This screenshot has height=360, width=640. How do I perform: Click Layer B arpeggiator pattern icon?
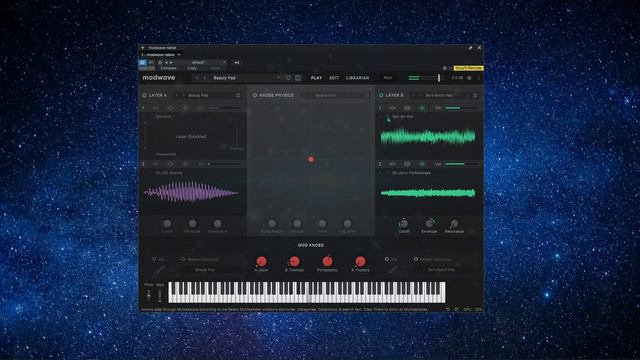(393, 270)
